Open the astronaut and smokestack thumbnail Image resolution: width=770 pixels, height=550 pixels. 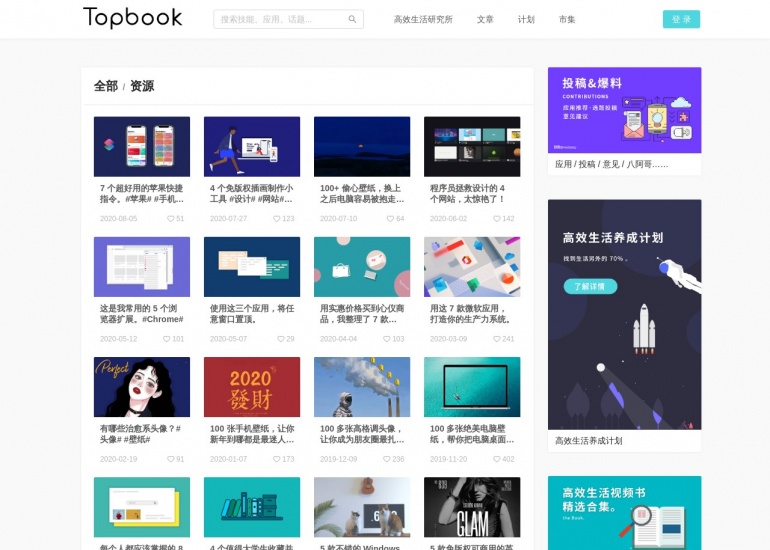point(362,387)
